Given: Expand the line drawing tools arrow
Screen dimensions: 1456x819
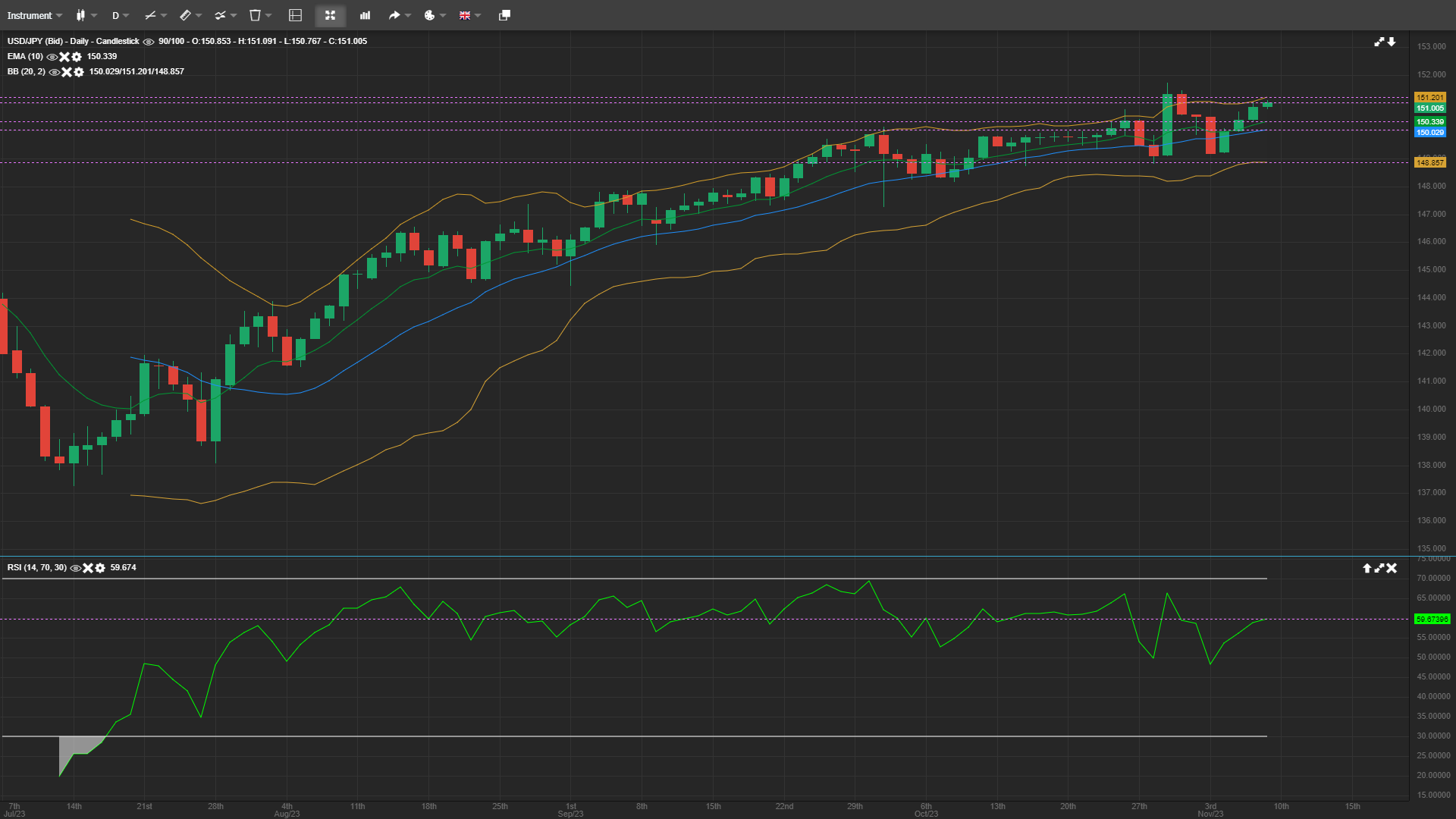Looking at the screenshot, I should point(164,15).
